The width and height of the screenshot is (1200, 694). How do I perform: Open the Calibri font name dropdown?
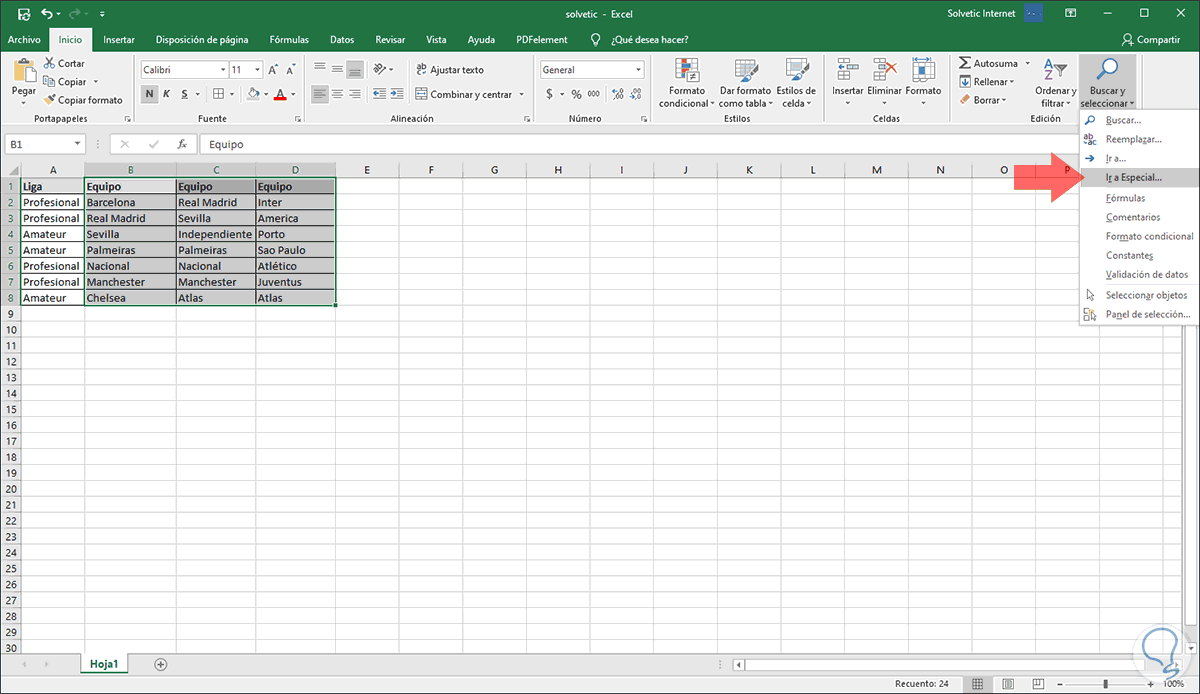click(x=223, y=70)
